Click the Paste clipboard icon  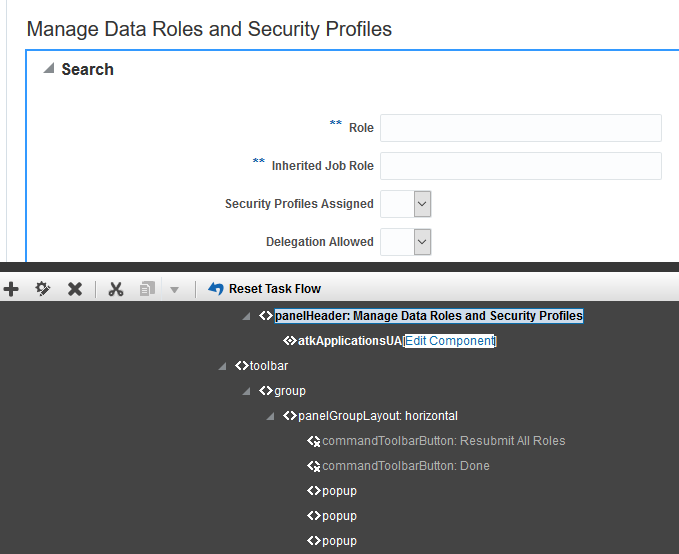(147, 289)
